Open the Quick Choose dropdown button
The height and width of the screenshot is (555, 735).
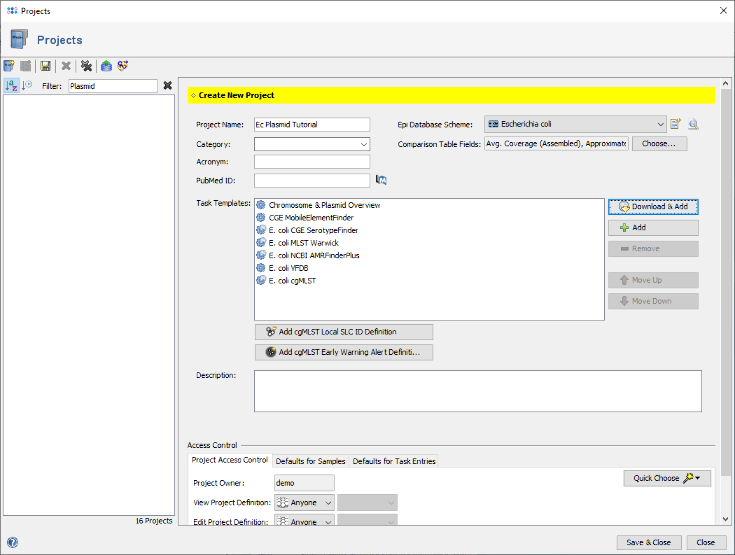pyautogui.click(x=665, y=478)
